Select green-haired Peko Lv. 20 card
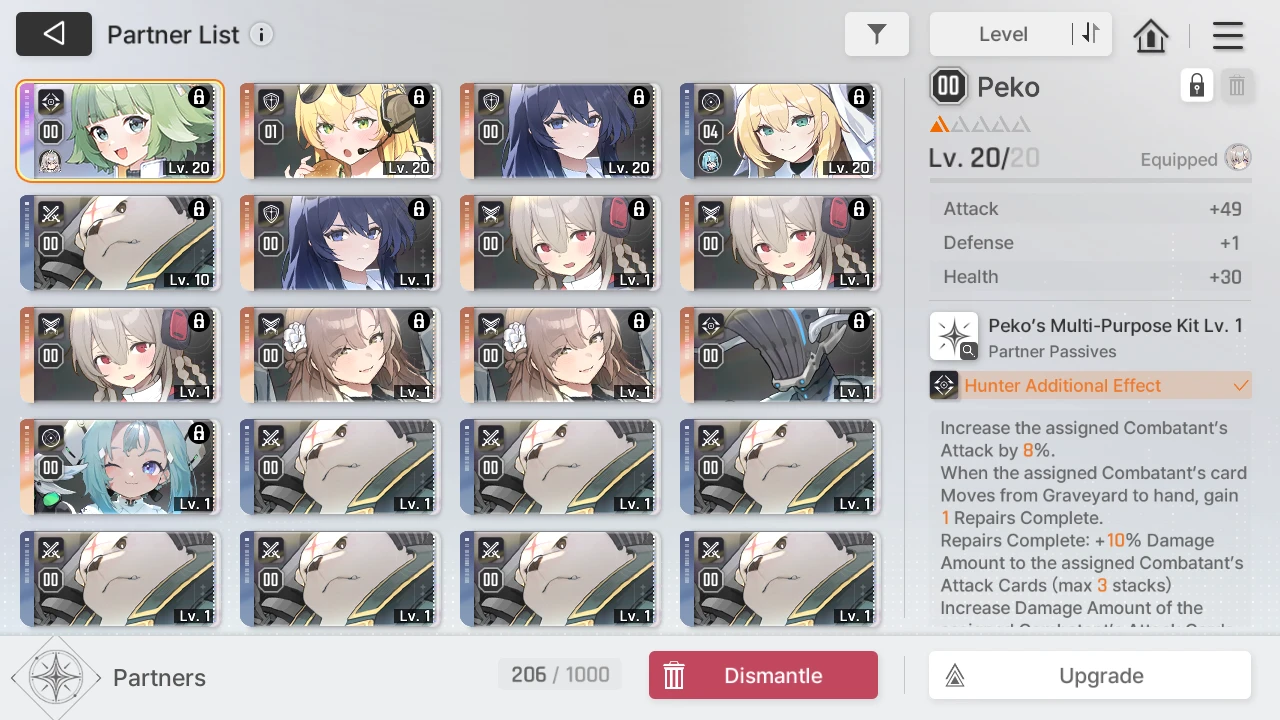 (x=120, y=131)
